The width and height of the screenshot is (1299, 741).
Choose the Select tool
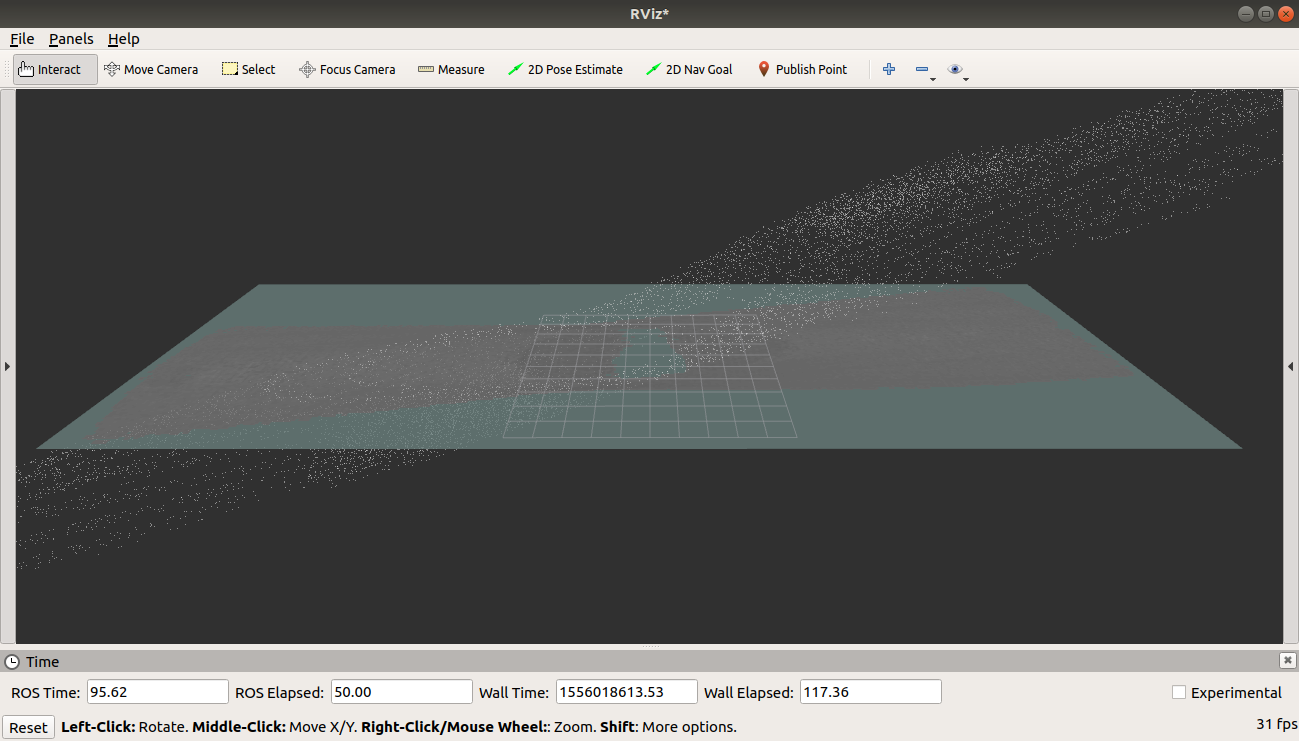(x=248, y=69)
